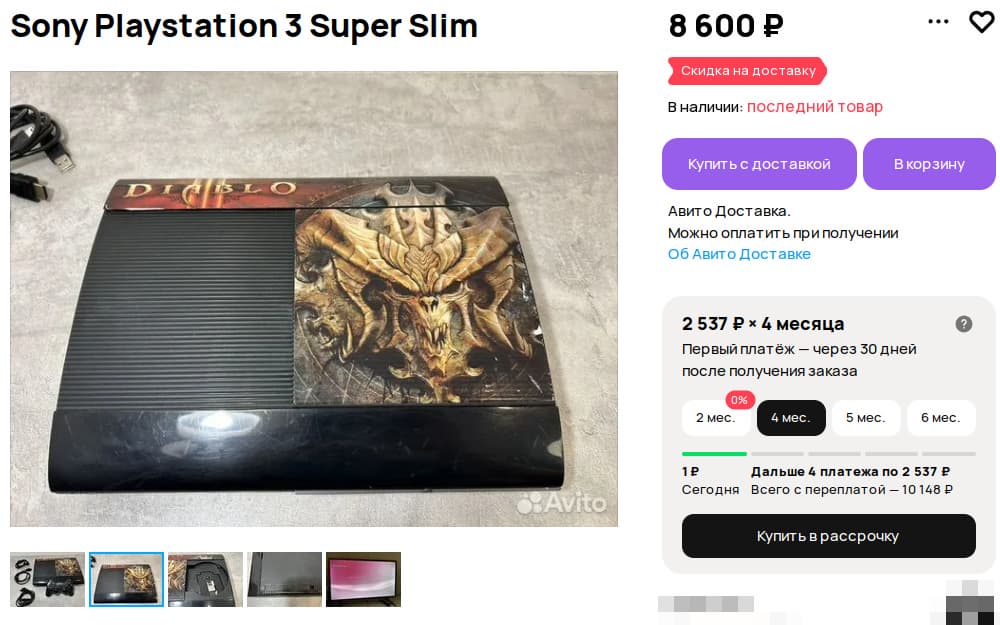The image size is (1000, 625).
Task: Open installment help question mark icon
Action: (x=964, y=324)
